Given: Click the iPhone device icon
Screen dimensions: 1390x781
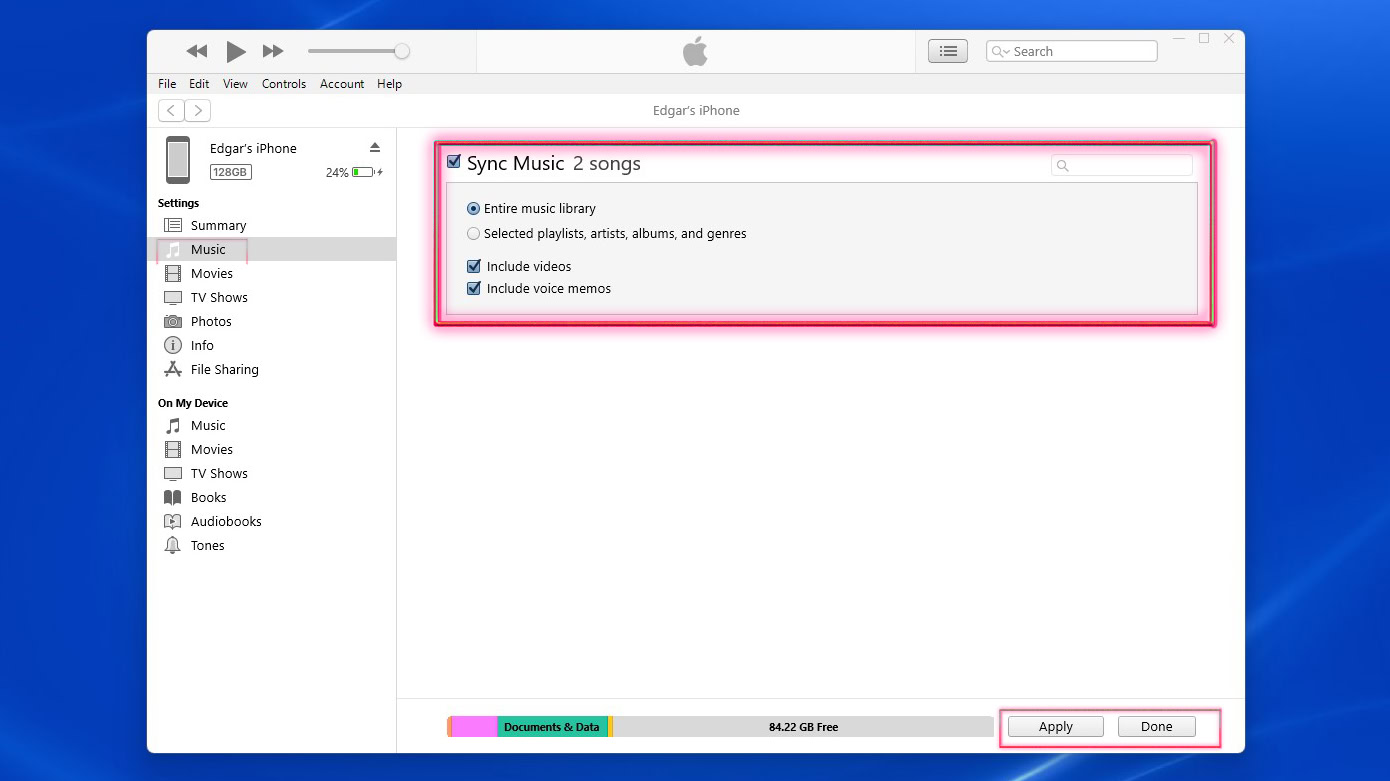Looking at the screenshot, I should 178,160.
